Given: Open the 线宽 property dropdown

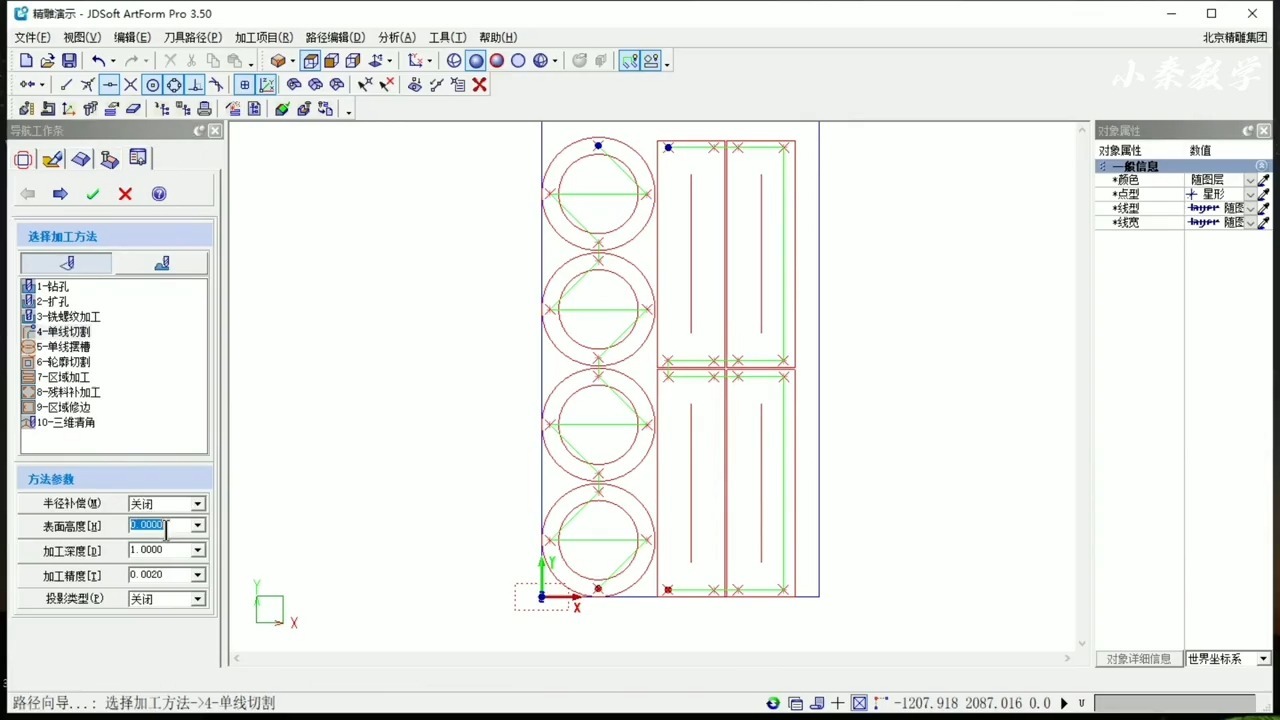Looking at the screenshot, I should pos(1250,222).
